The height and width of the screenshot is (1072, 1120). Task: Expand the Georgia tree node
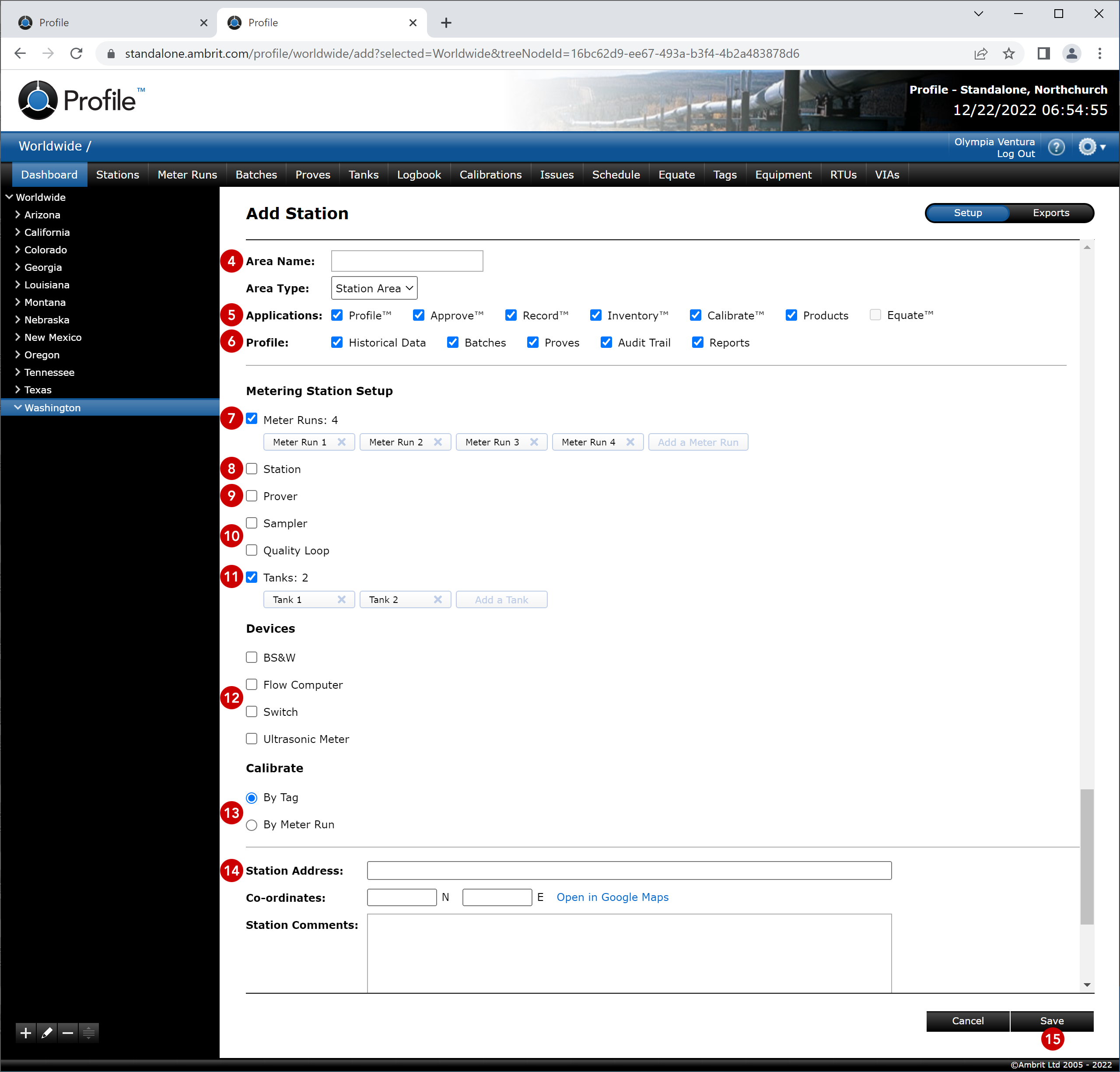point(17,267)
